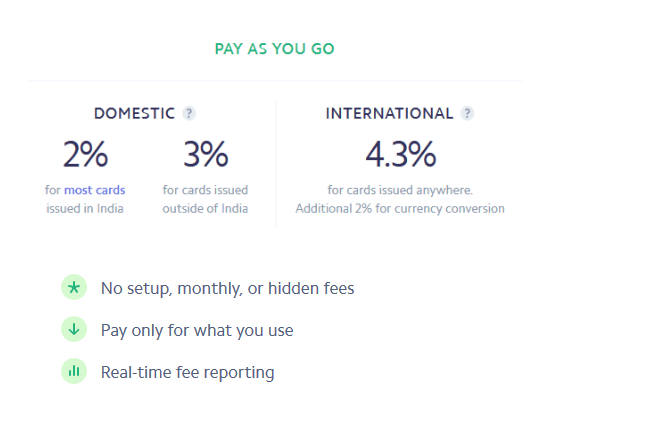The image size is (650, 427).
Task: Select the green down-arrow icon
Action: (73, 330)
